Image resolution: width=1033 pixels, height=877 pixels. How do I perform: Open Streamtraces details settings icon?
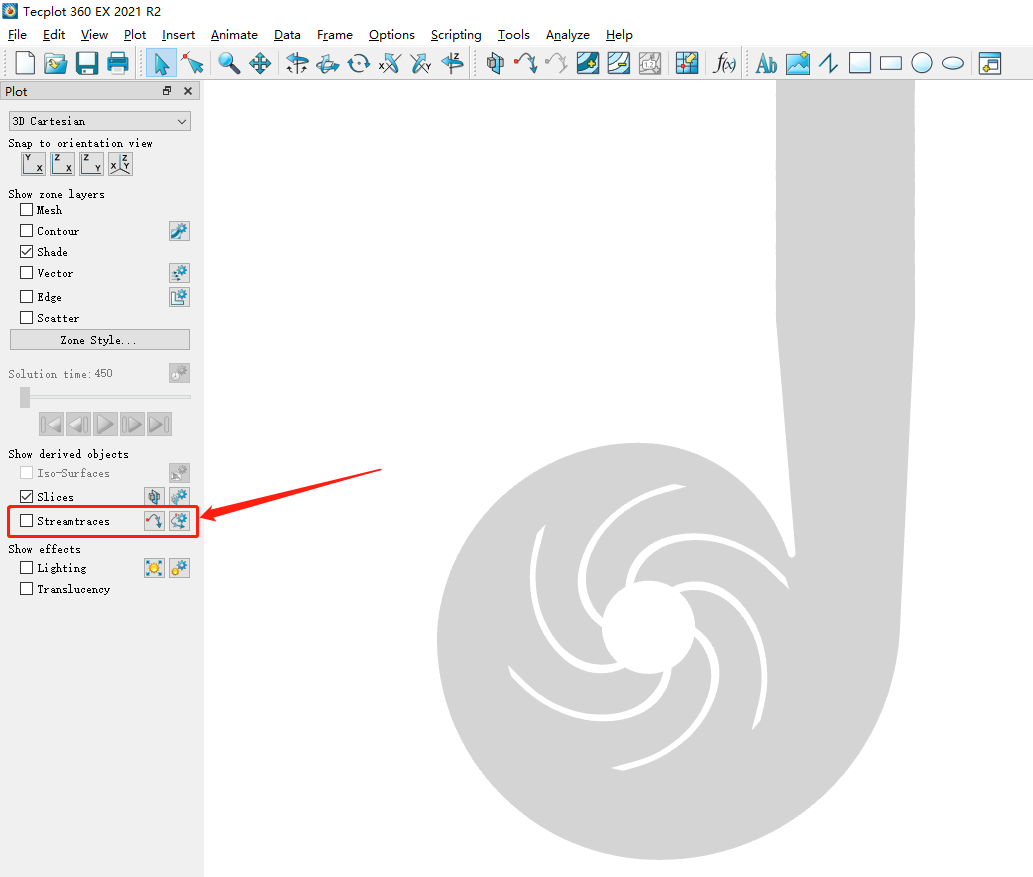(179, 521)
